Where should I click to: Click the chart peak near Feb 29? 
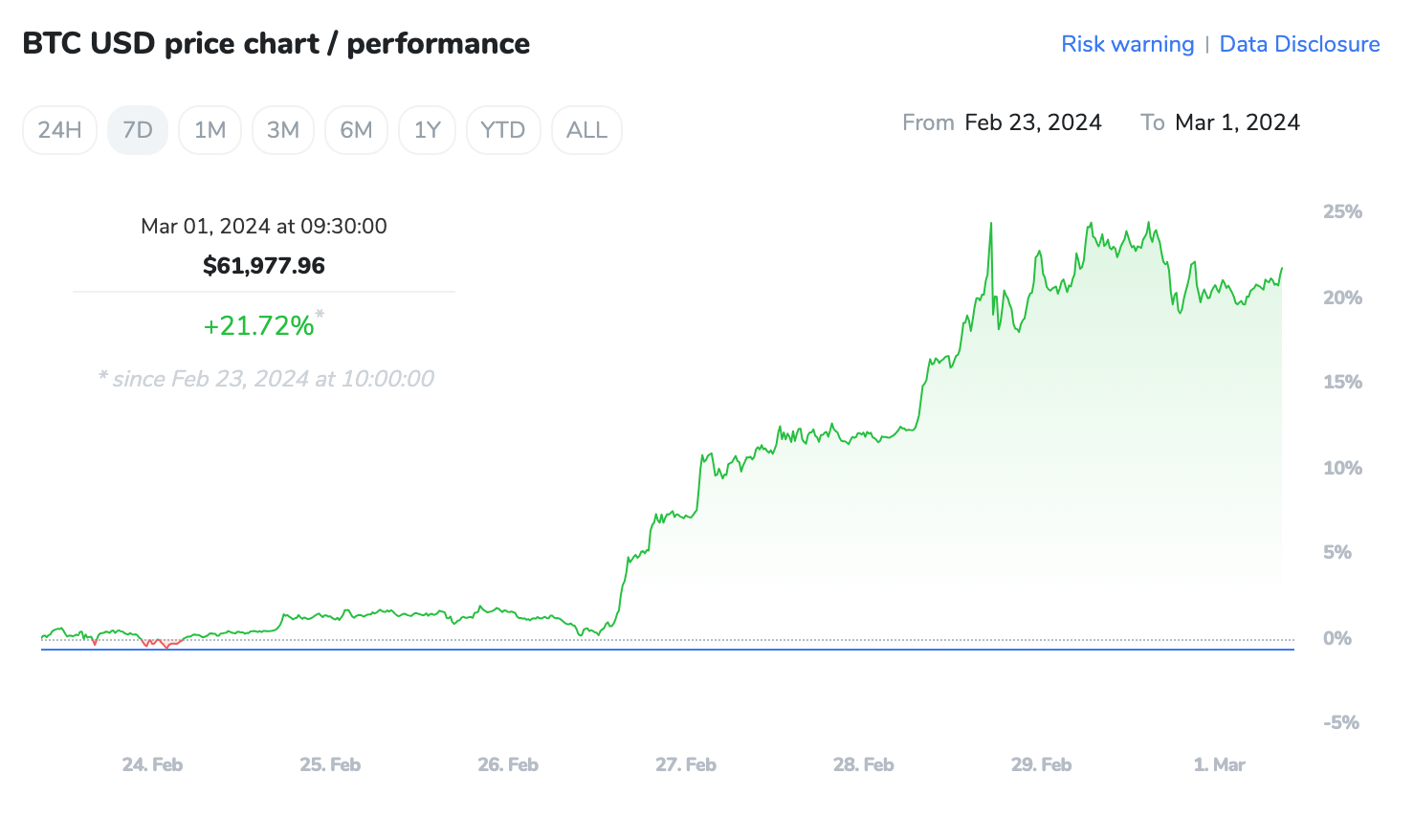[x=1090, y=223]
